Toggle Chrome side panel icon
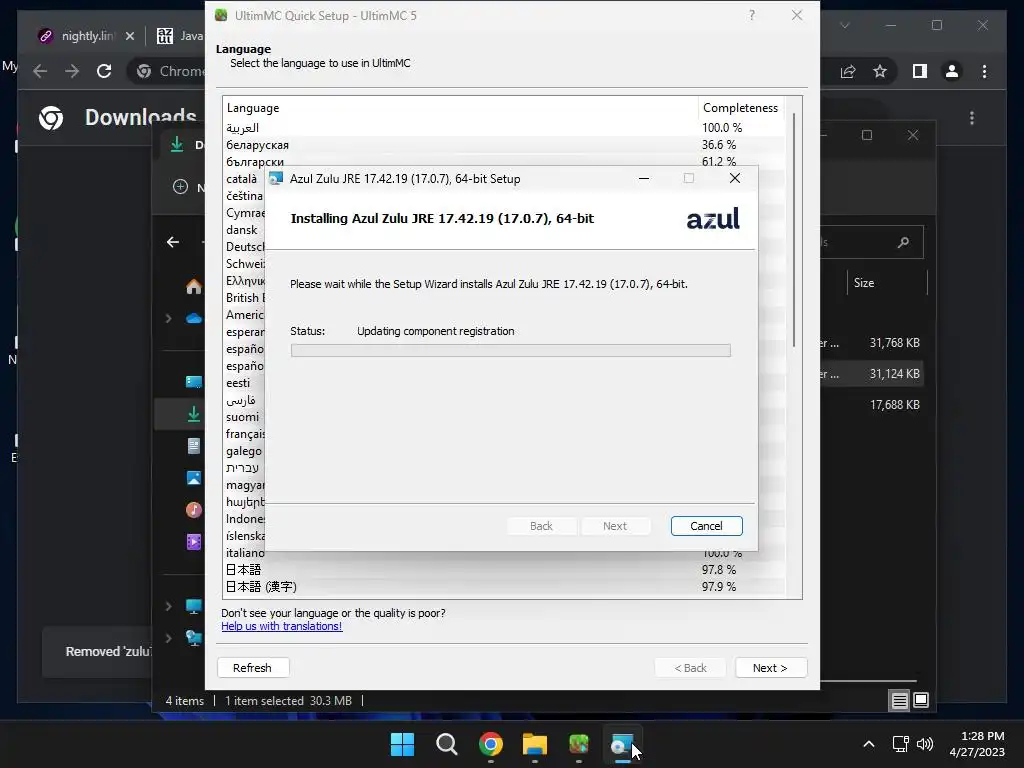This screenshot has height=768, width=1024. tap(920, 71)
